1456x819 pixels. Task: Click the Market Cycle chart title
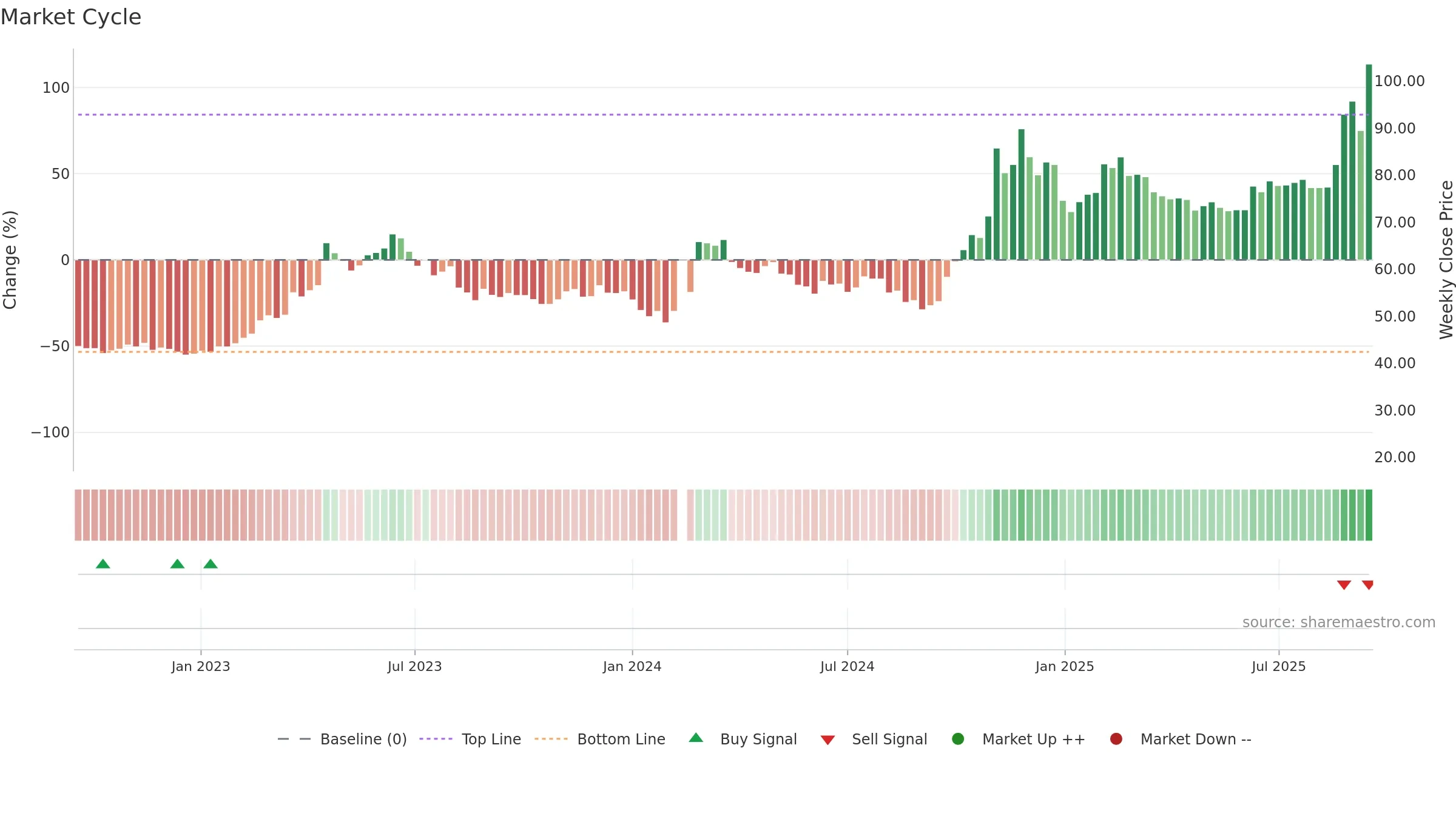coord(71,17)
